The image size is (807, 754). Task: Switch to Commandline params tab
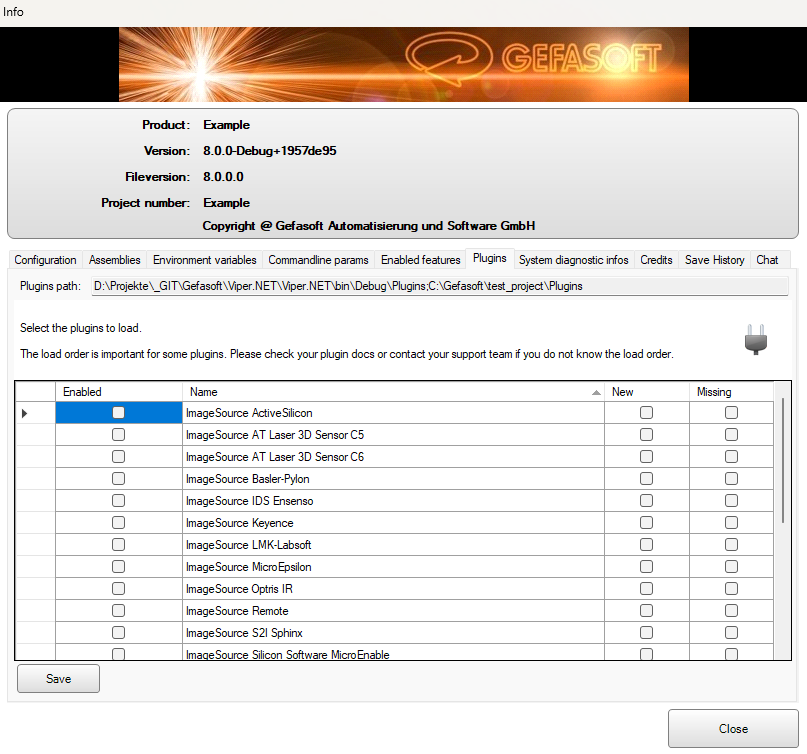tap(319, 260)
